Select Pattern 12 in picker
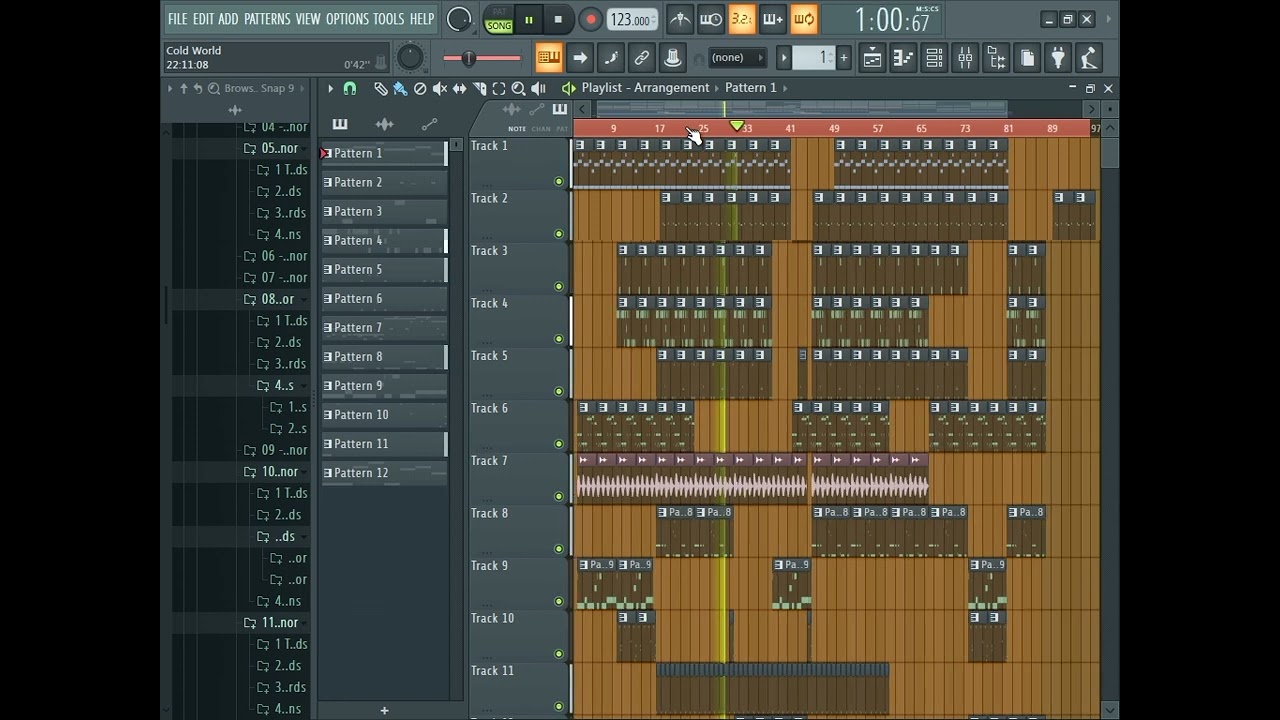 click(384, 472)
